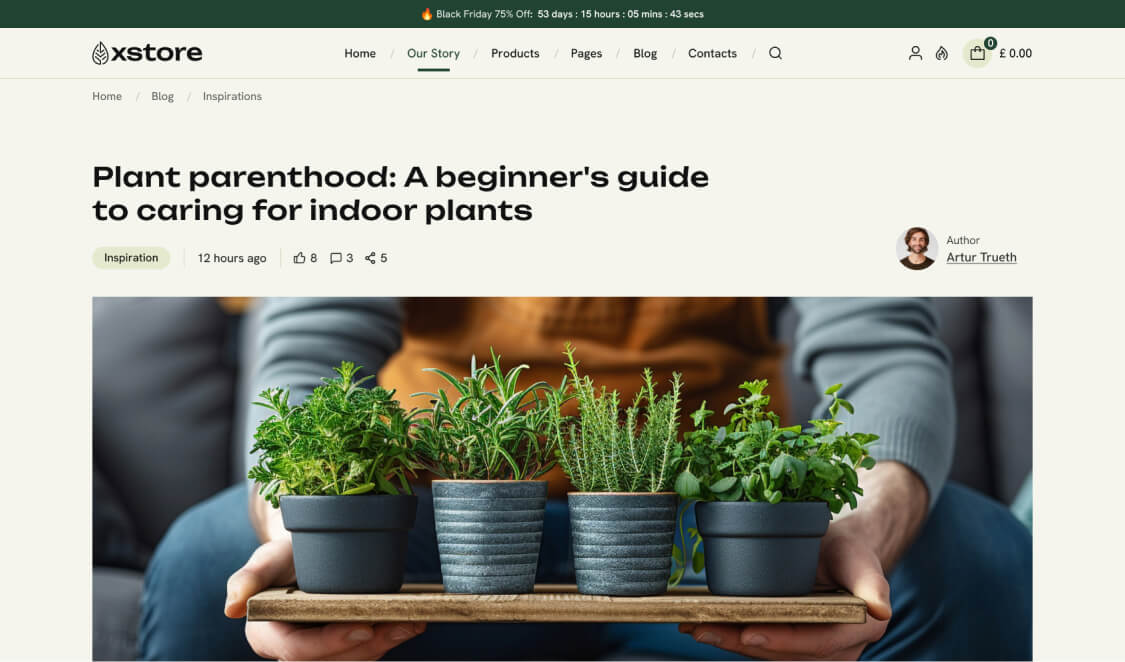Open the shopping cart bag icon
1125x662 pixels.
tap(977, 54)
